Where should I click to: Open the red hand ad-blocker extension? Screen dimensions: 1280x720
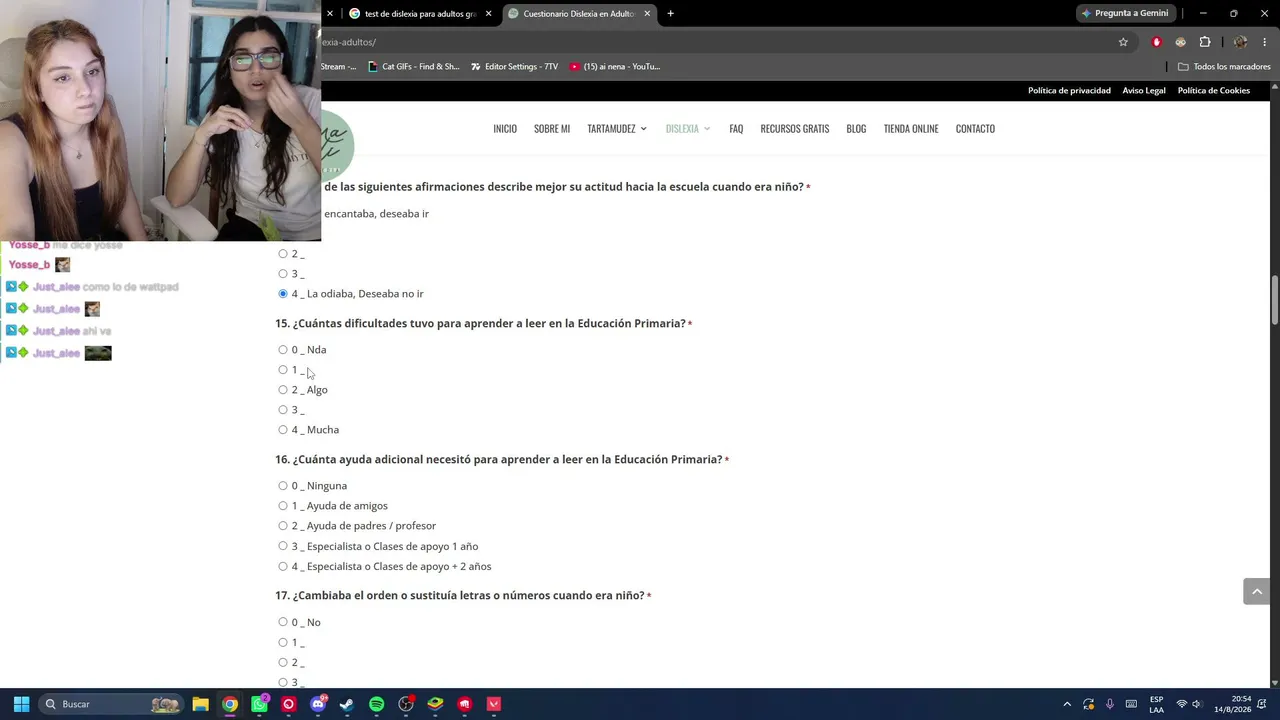pos(1157,42)
